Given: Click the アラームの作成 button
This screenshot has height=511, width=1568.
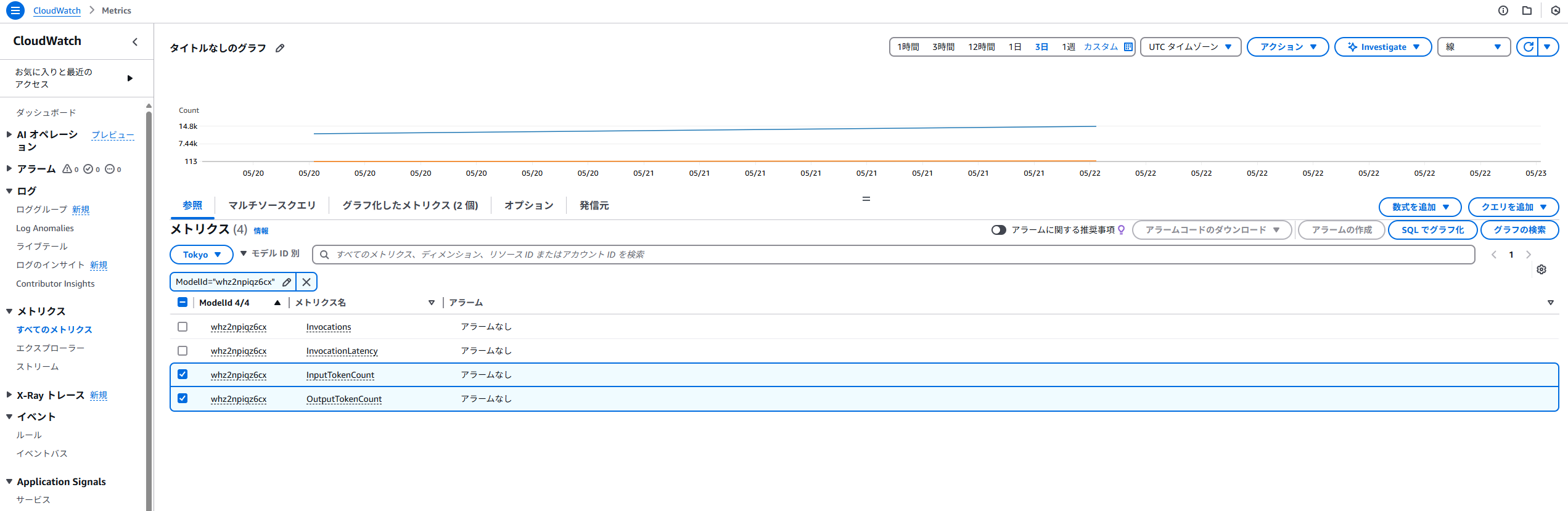Looking at the screenshot, I should pyautogui.click(x=1342, y=230).
